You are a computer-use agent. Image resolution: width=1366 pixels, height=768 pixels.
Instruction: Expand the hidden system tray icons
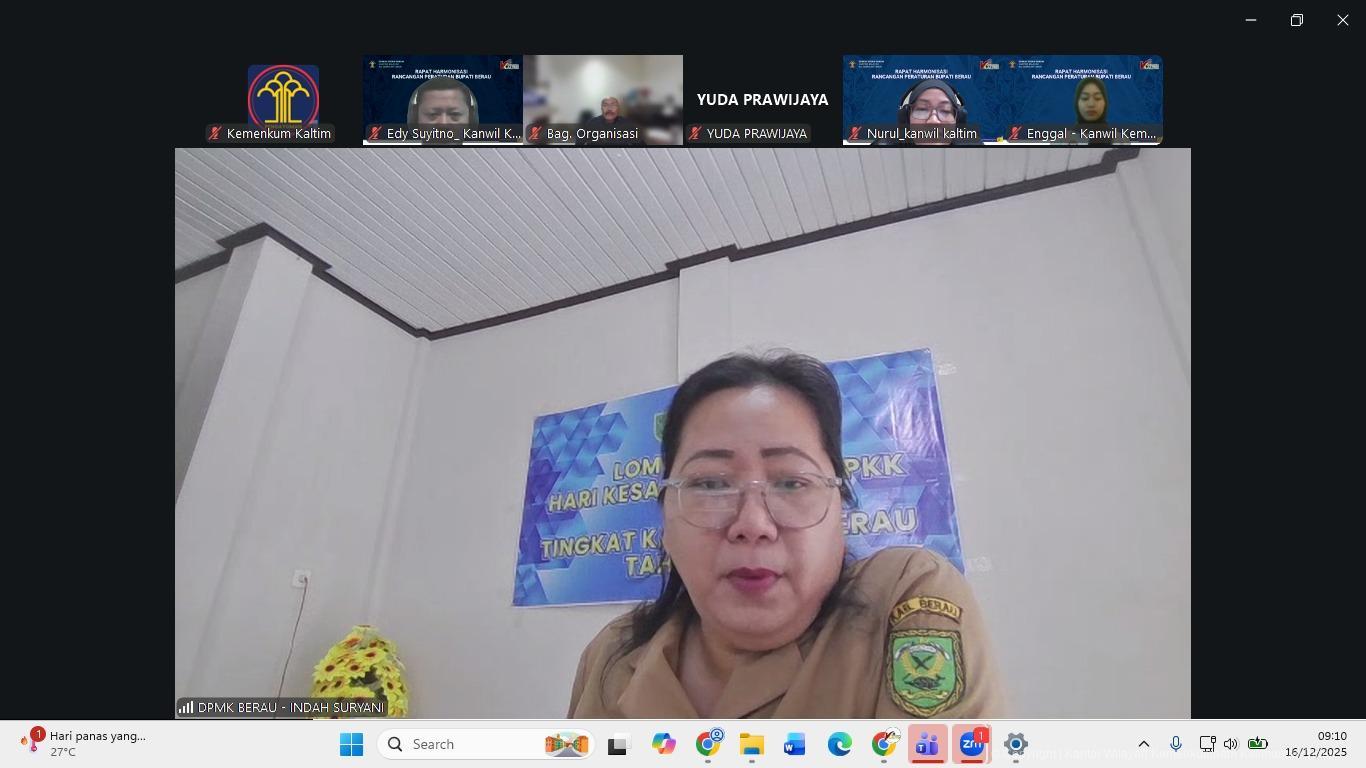[x=1144, y=744]
